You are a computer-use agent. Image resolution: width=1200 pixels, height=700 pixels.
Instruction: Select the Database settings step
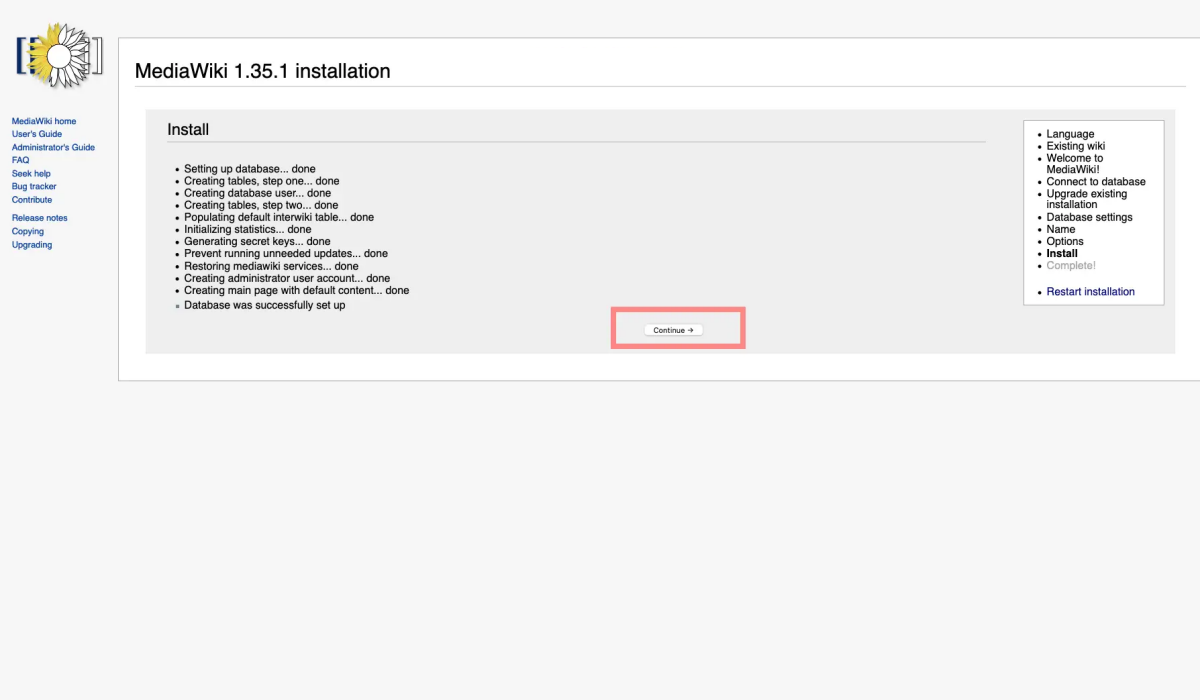pyautogui.click(x=1089, y=217)
